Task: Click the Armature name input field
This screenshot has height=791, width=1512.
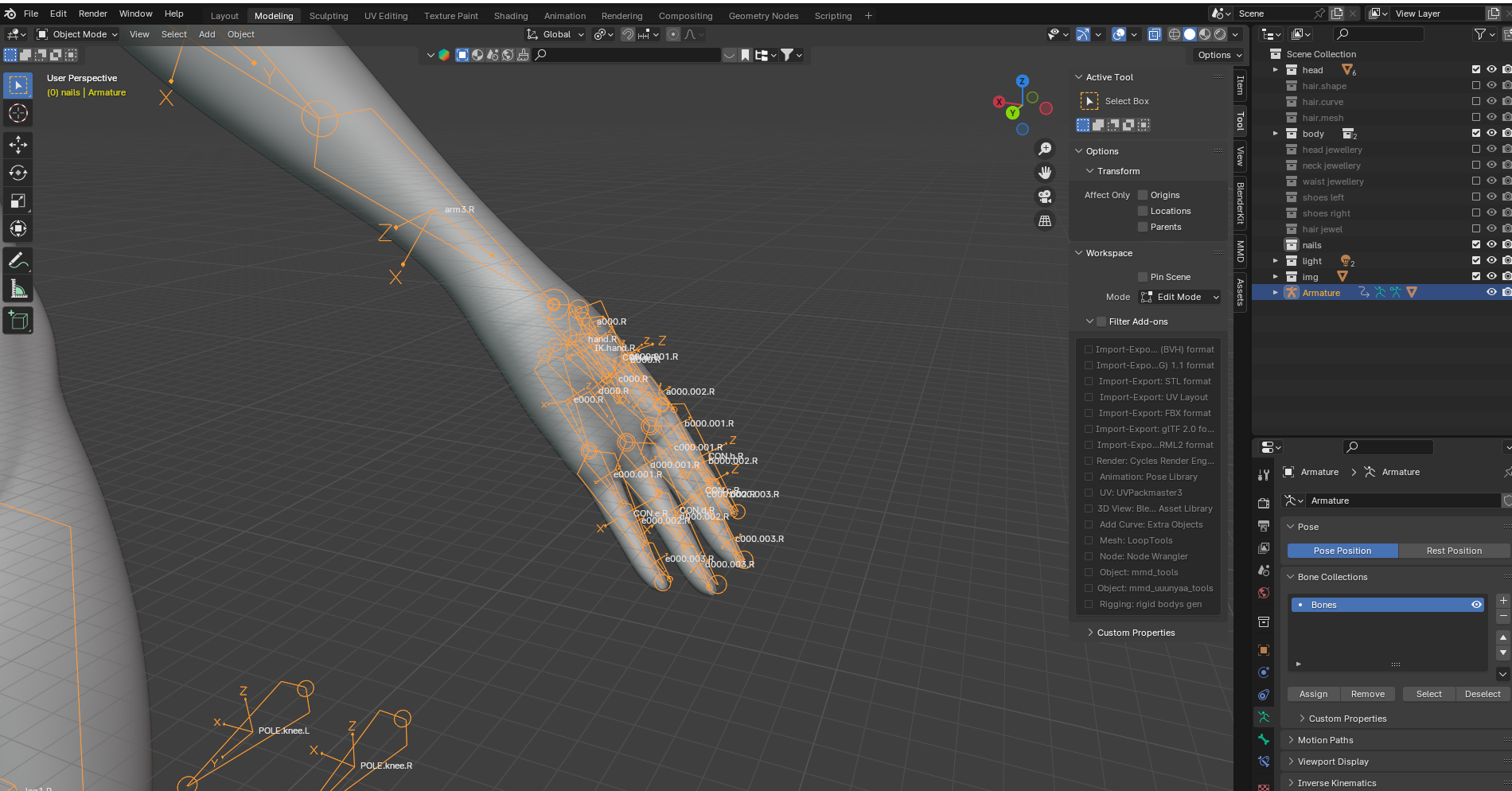Action: click(x=1405, y=501)
